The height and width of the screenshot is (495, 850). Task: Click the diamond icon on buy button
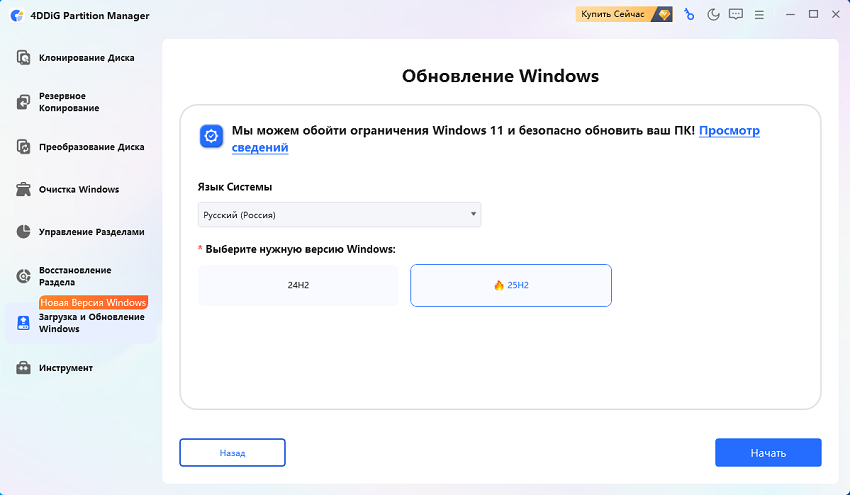click(x=664, y=15)
